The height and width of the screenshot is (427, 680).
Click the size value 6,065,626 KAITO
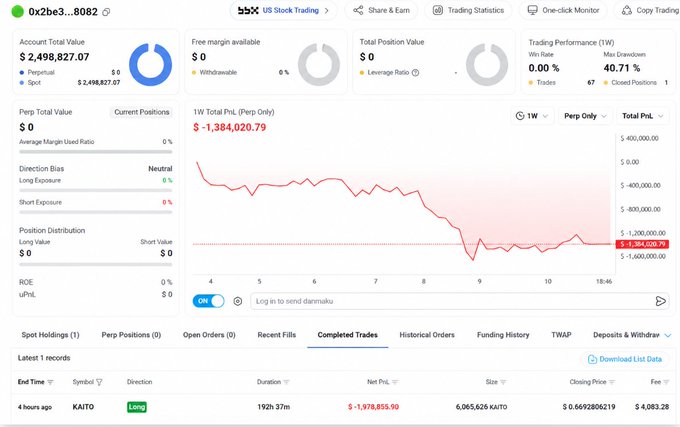tap(481, 407)
